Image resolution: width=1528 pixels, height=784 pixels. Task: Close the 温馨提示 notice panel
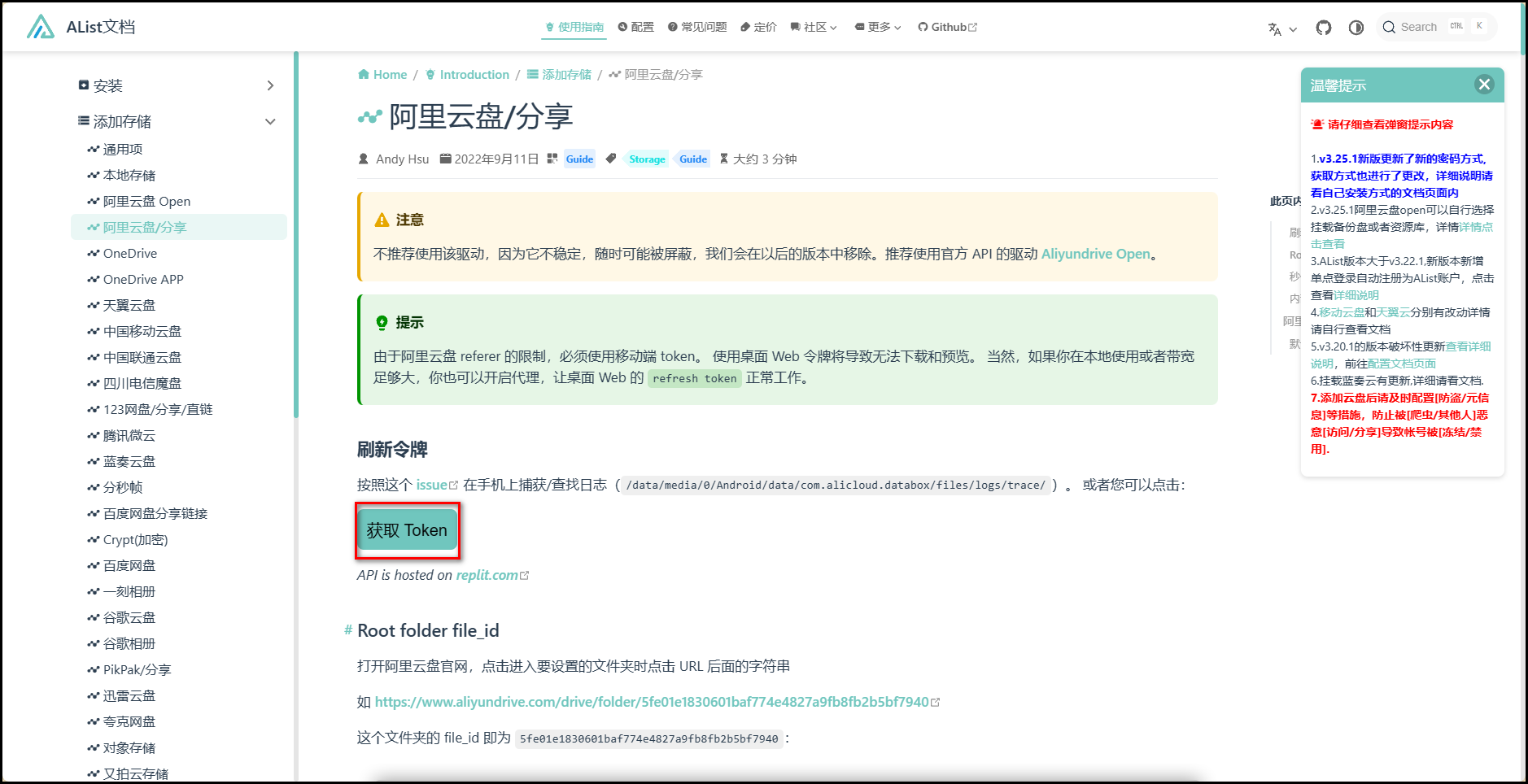[x=1485, y=84]
